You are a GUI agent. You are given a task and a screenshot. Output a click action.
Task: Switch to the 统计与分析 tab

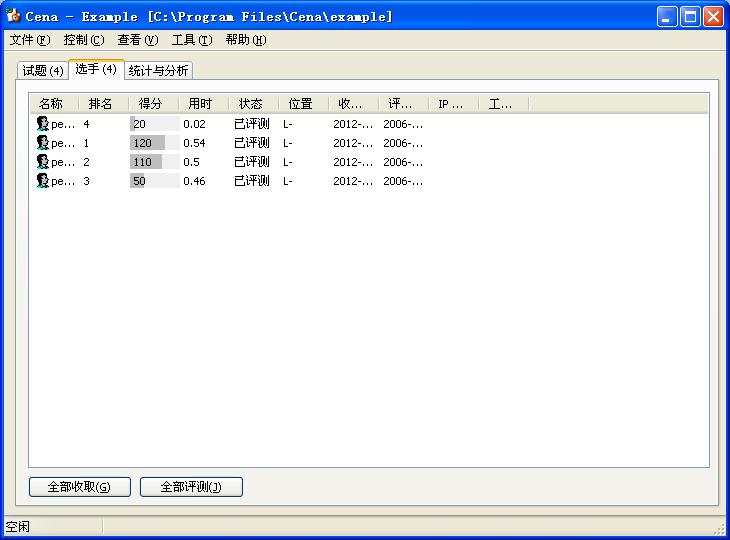158,71
